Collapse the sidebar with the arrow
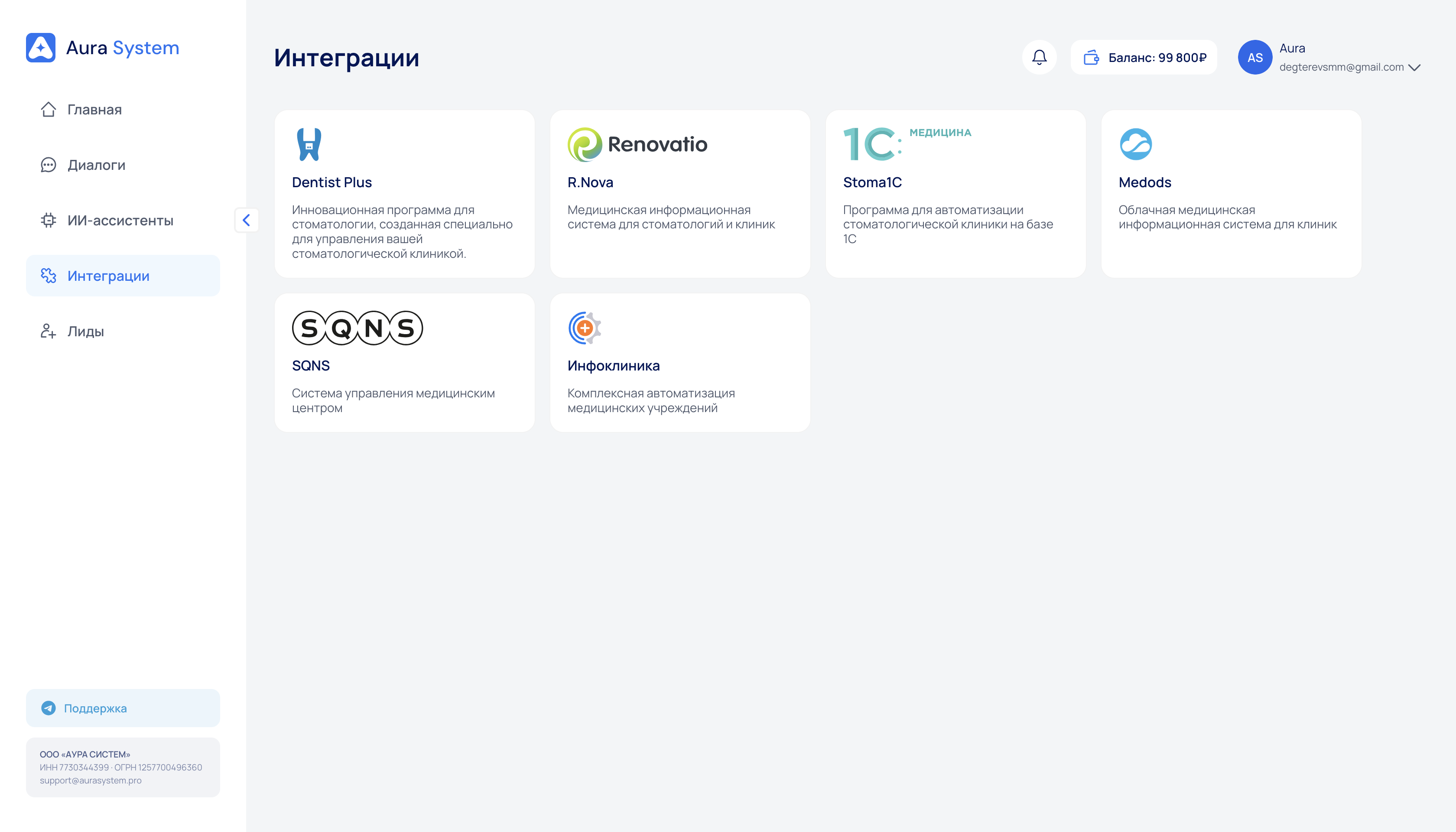Screen dimensions: 1456x832 click(x=246, y=220)
